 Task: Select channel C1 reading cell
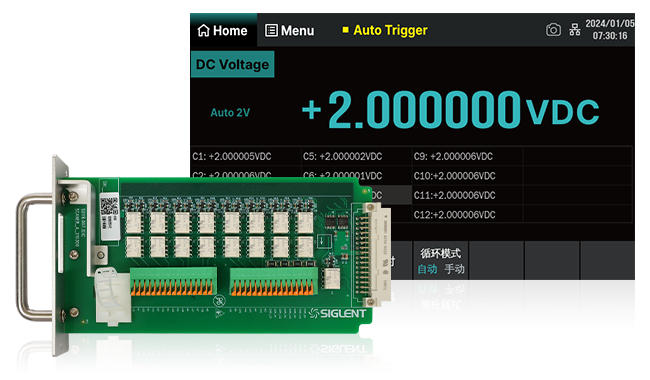click(x=246, y=156)
